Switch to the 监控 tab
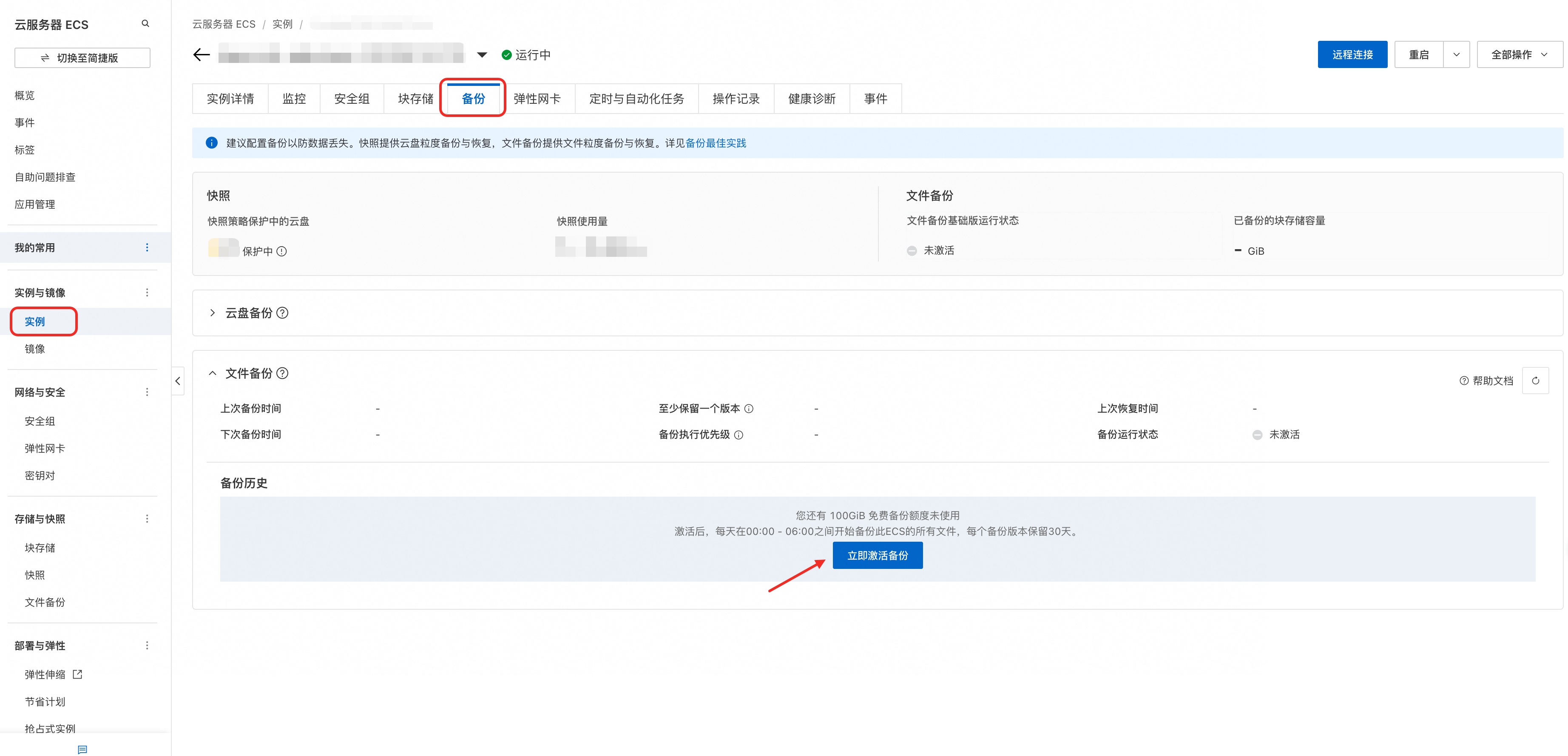 tap(294, 99)
